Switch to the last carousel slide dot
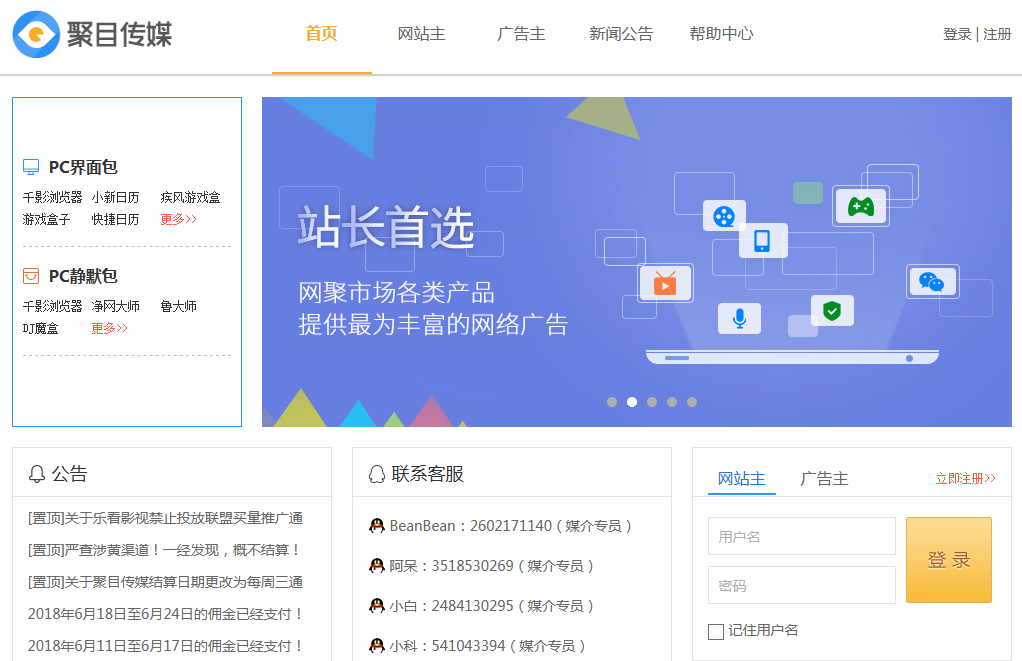 (692, 402)
